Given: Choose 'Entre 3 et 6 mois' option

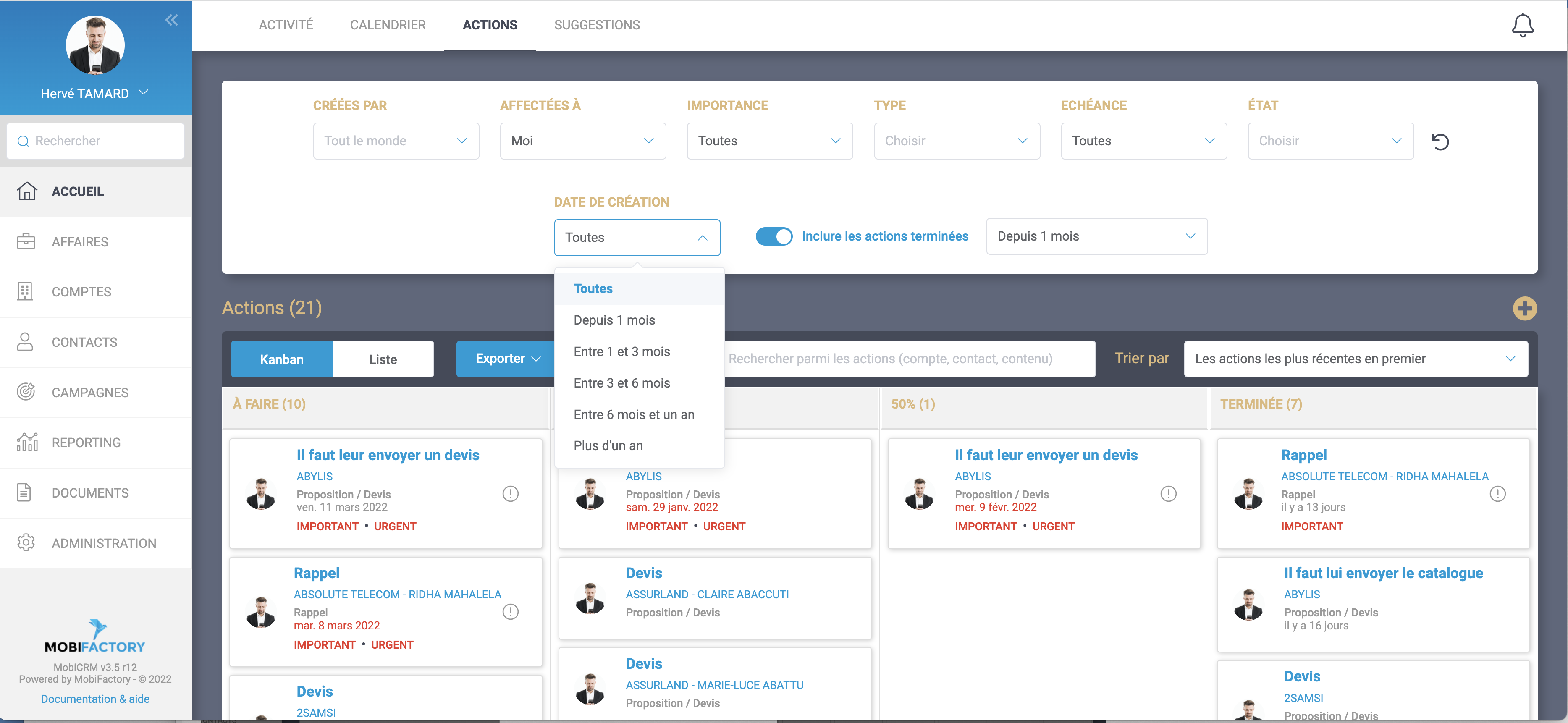Looking at the screenshot, I should 621,383.
